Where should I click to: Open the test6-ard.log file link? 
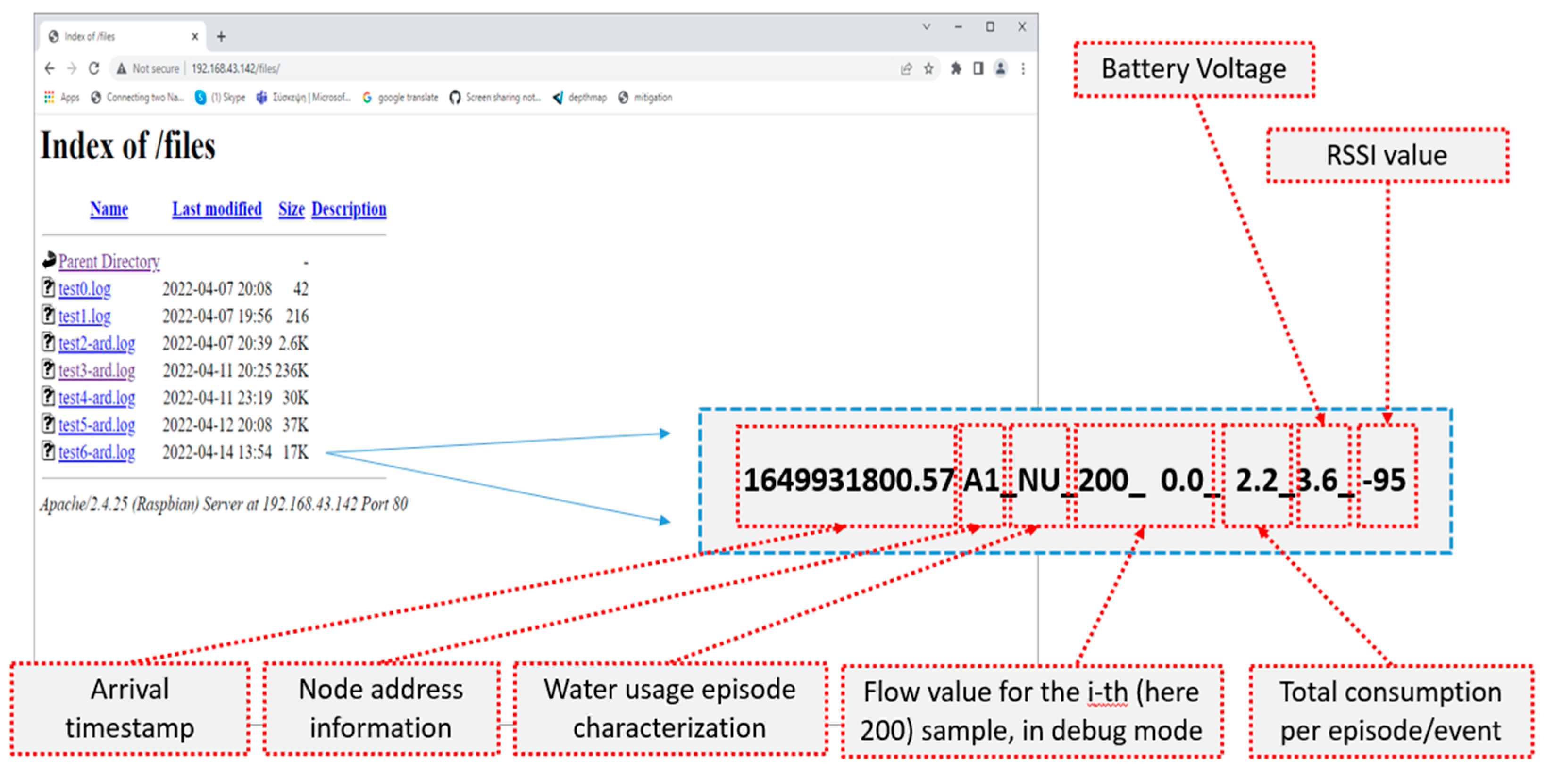97,452
